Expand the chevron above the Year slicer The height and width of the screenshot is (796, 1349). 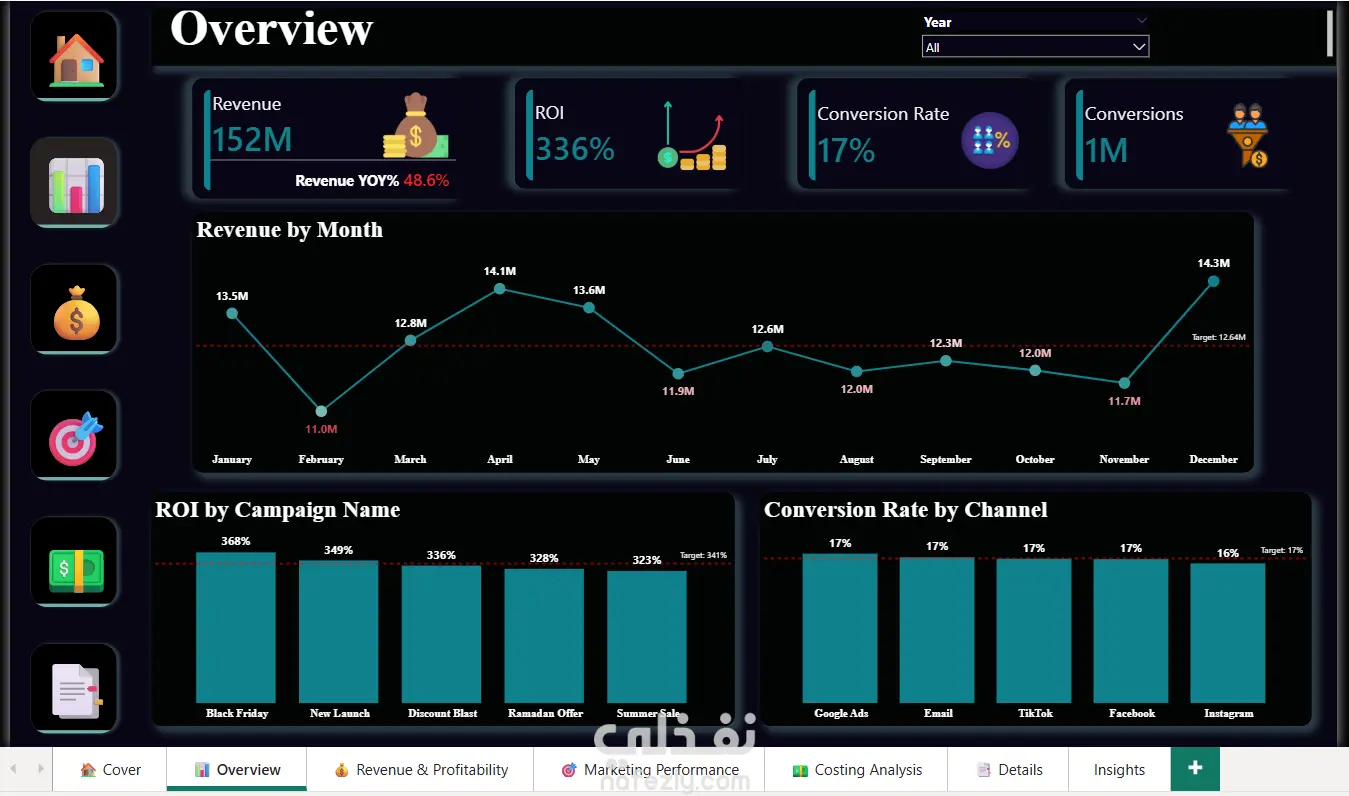[1142, 20]
